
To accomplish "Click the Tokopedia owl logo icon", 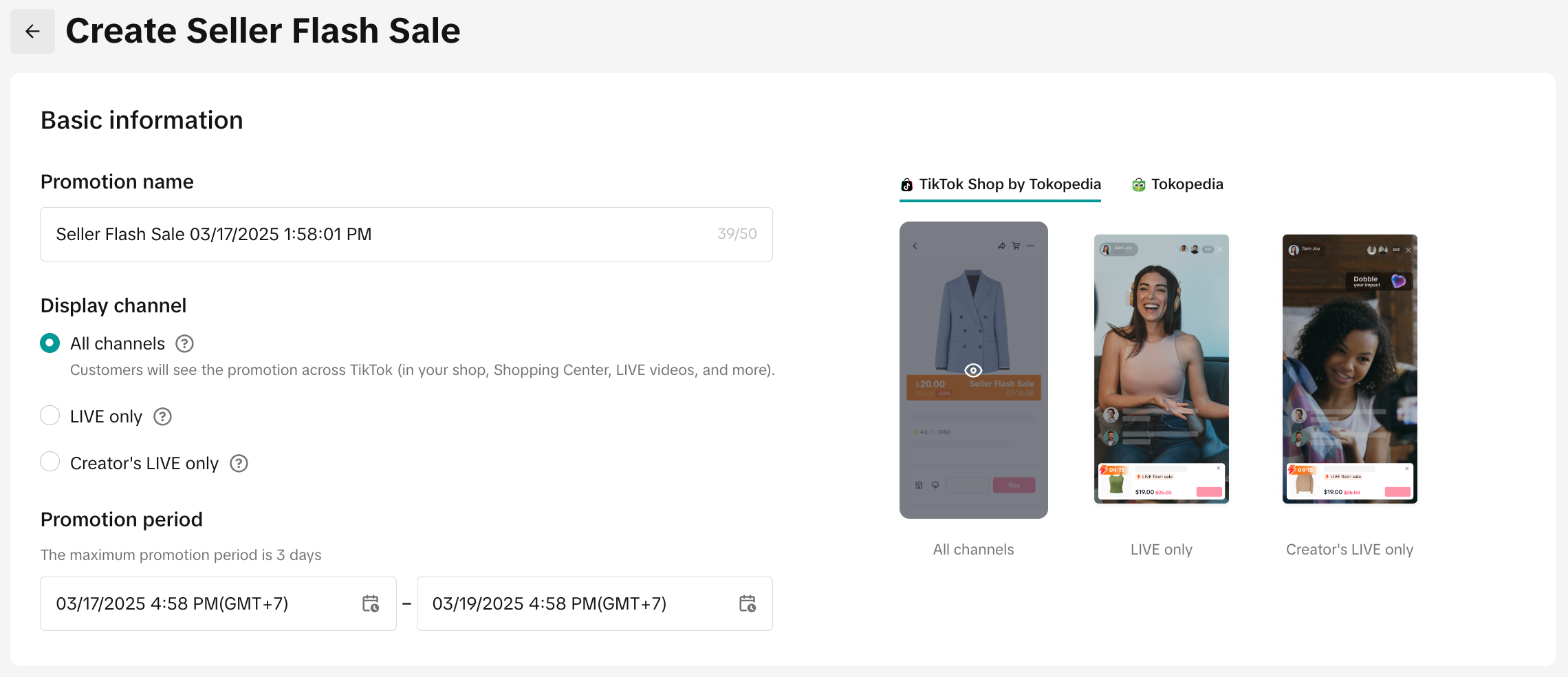I will (x=1139, y=184).
